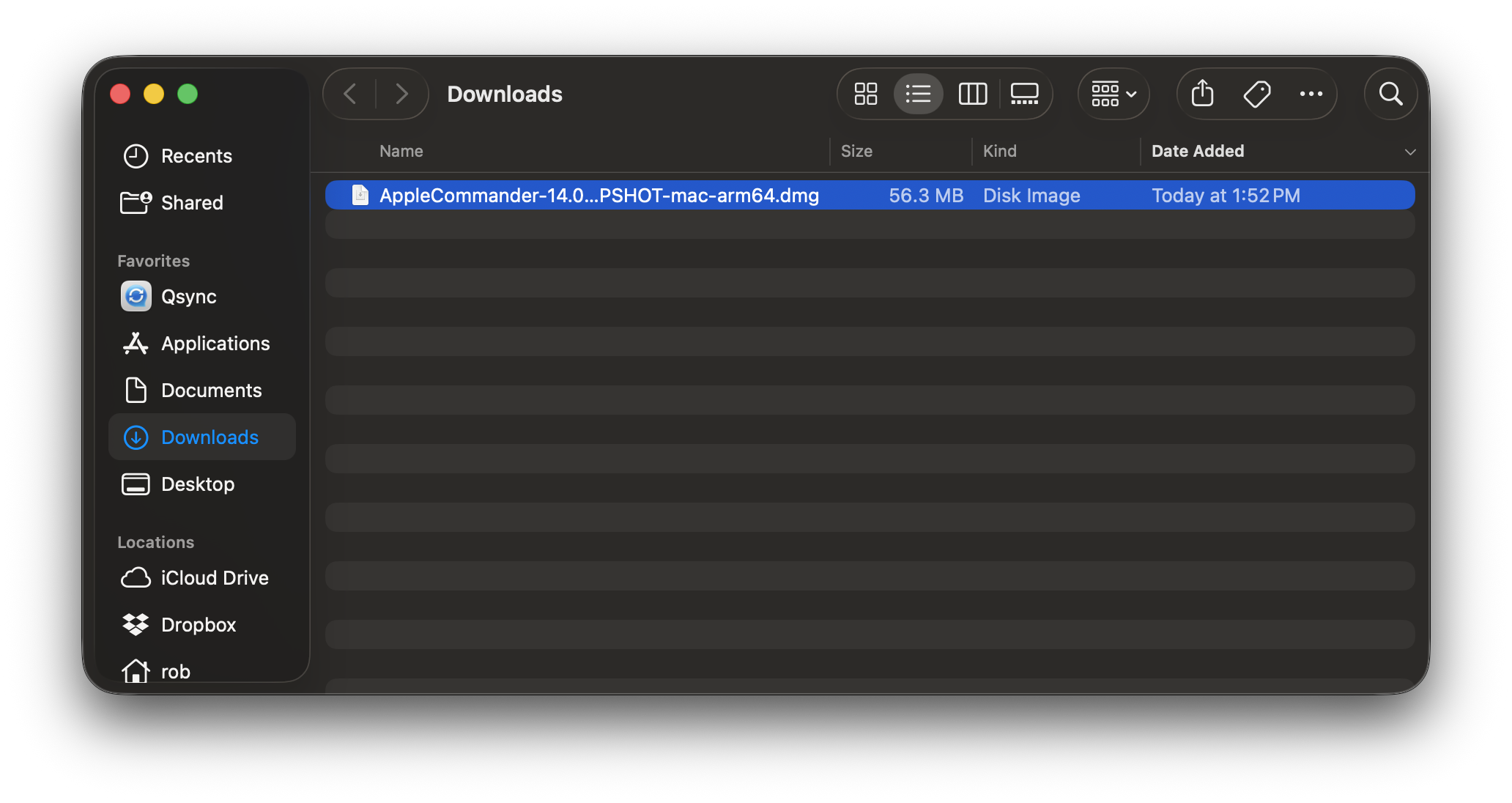The image size is (1512, 803).
Task: Click the 56.3 MB size cell
Action: 926,196
